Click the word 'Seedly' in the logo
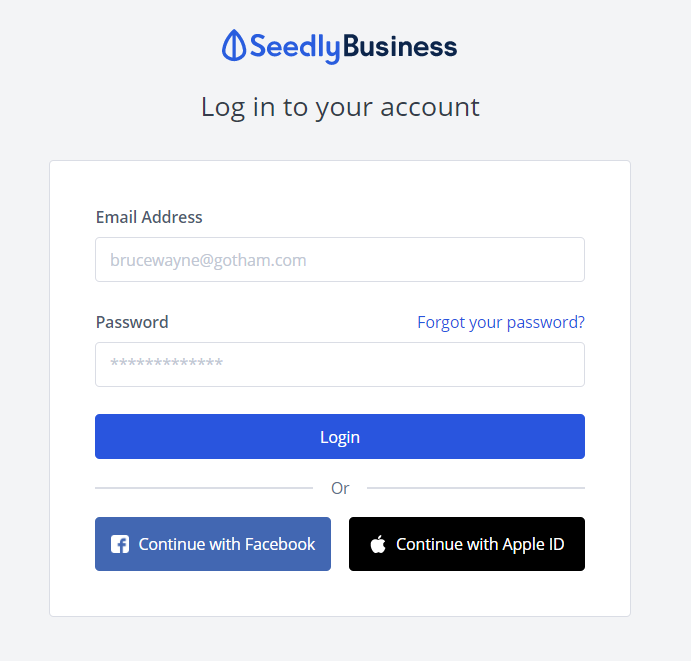This screenshot has height=661, width=691. (x=295, y=46)
